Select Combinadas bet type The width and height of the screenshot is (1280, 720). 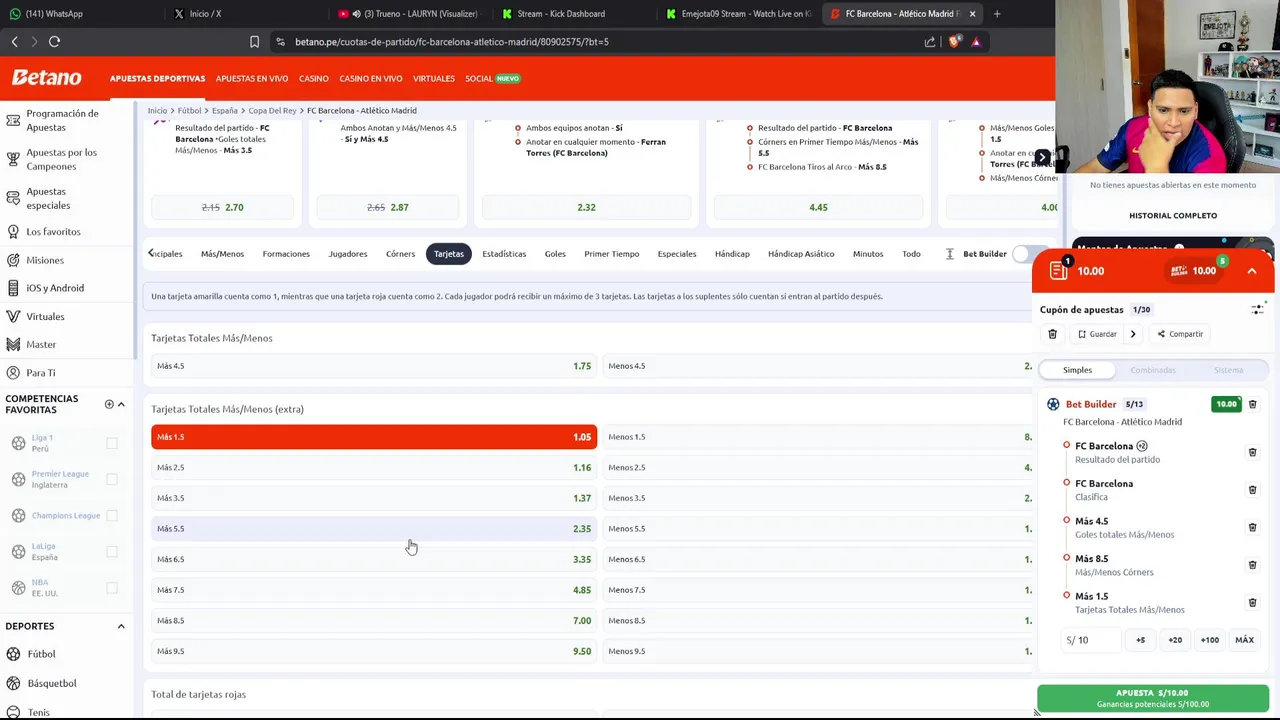point(1153,370)
